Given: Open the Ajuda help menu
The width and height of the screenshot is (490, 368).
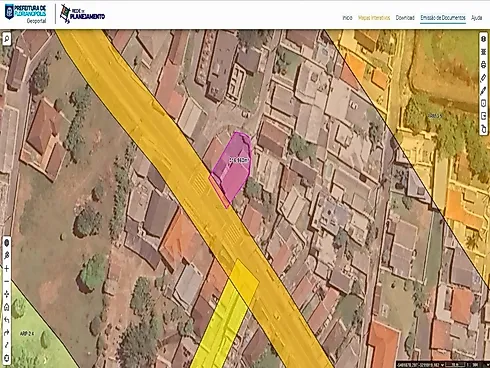Looking at the screenshot, I should 476,18.
